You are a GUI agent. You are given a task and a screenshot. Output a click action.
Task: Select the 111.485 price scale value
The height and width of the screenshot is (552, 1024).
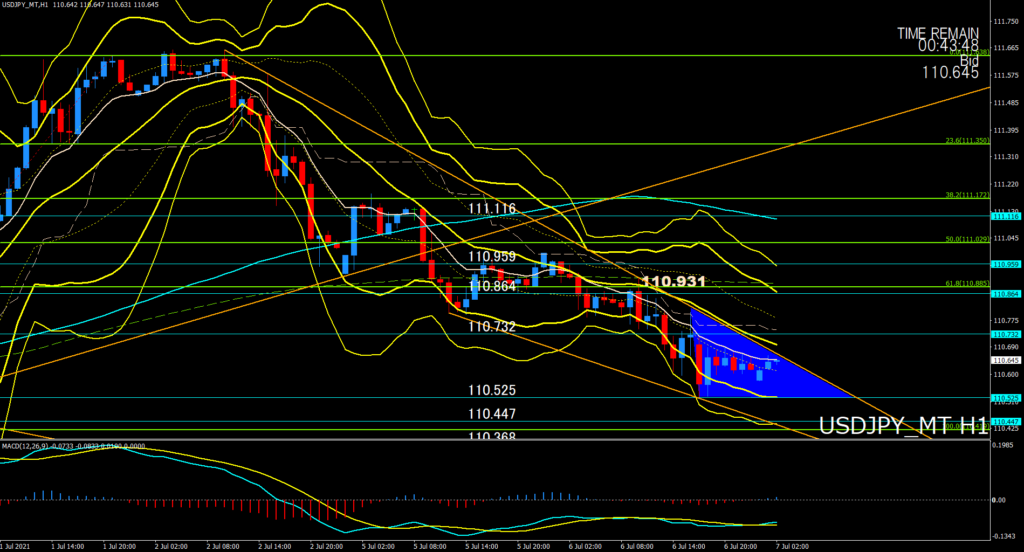click(x=1006, y=103)
